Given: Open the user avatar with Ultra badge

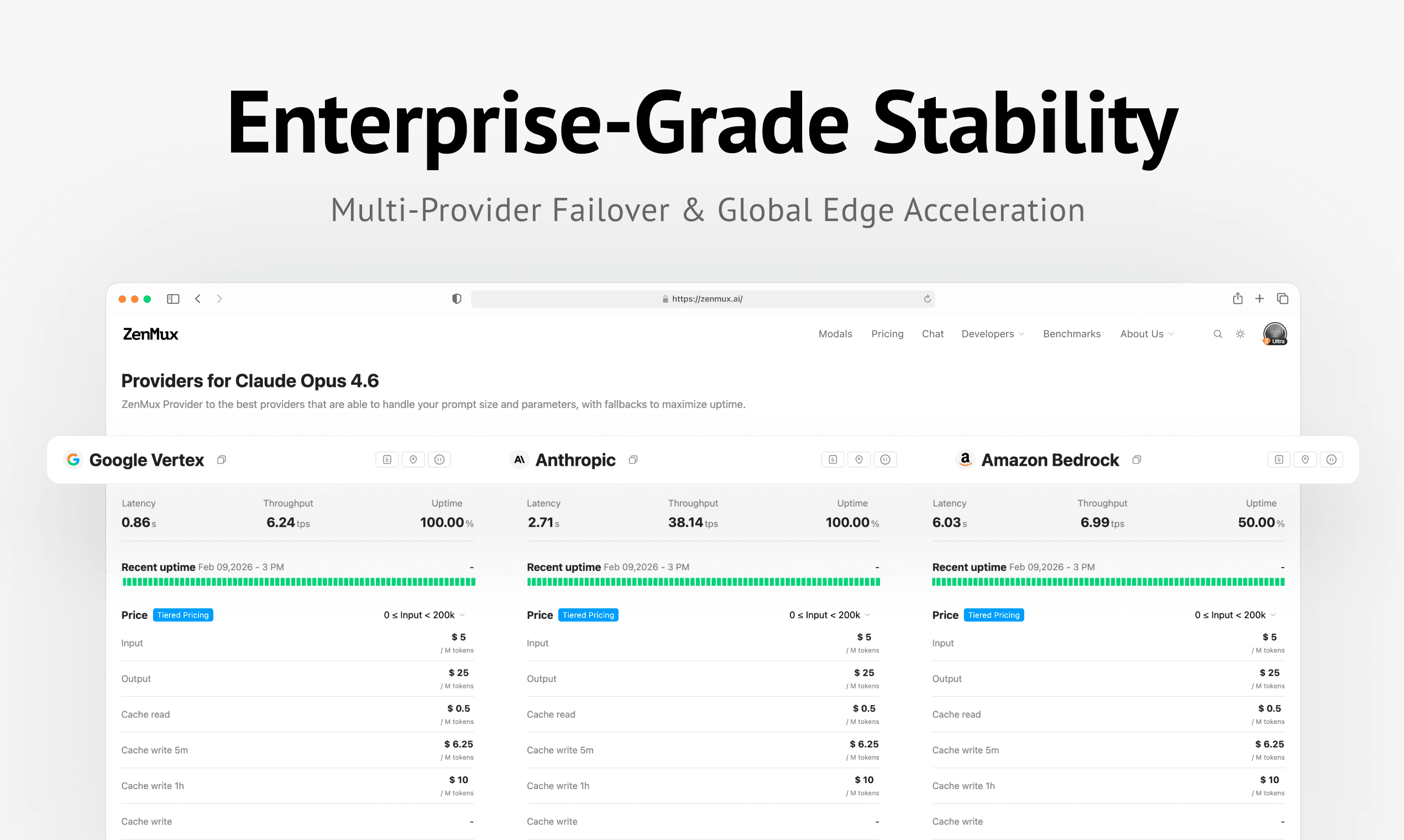Looking at the screenshot, I should point(1275,334).
